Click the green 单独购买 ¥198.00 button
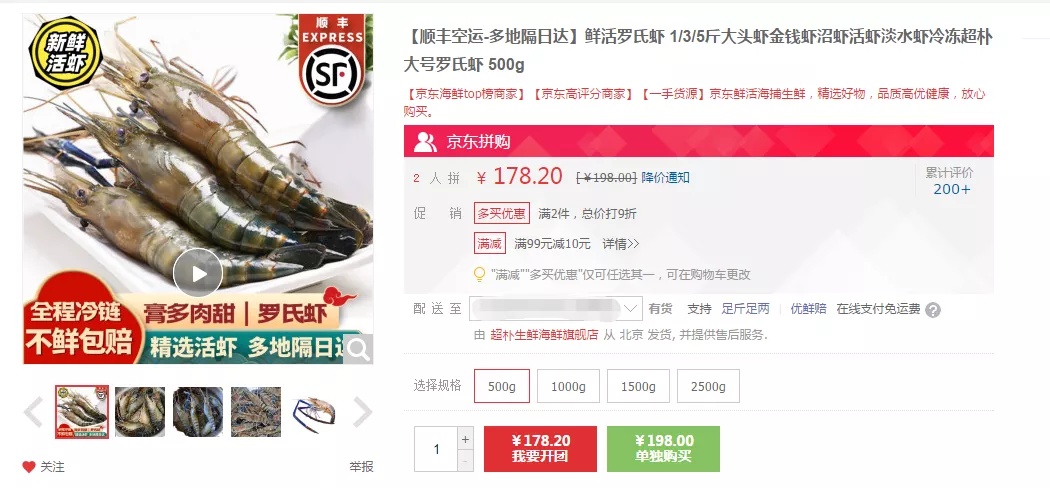1050x488 pixels. point(664,449)
